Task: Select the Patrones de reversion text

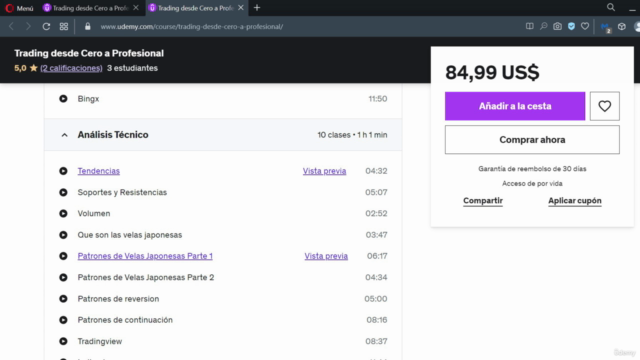Action: pyautogui.click(x=118, y=299)
